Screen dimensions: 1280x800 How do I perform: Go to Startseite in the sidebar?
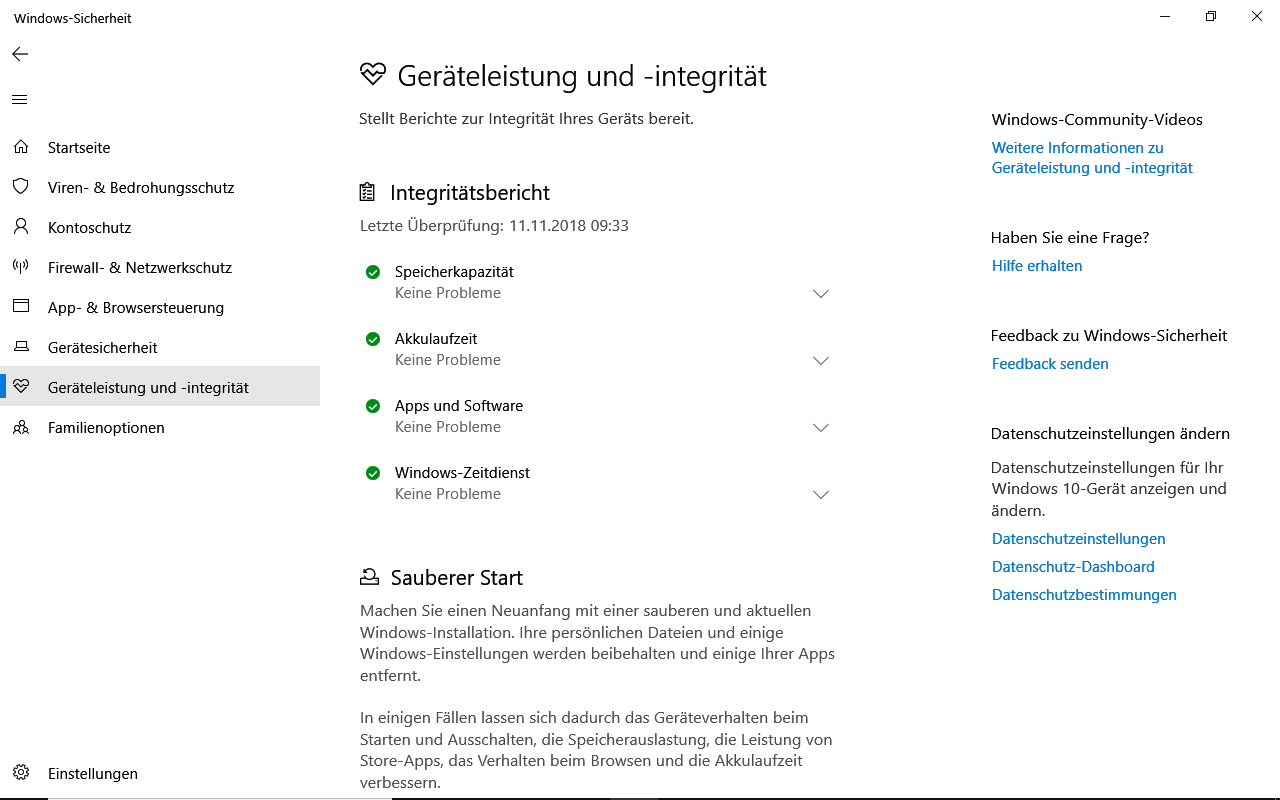click(x=160, y=147)
